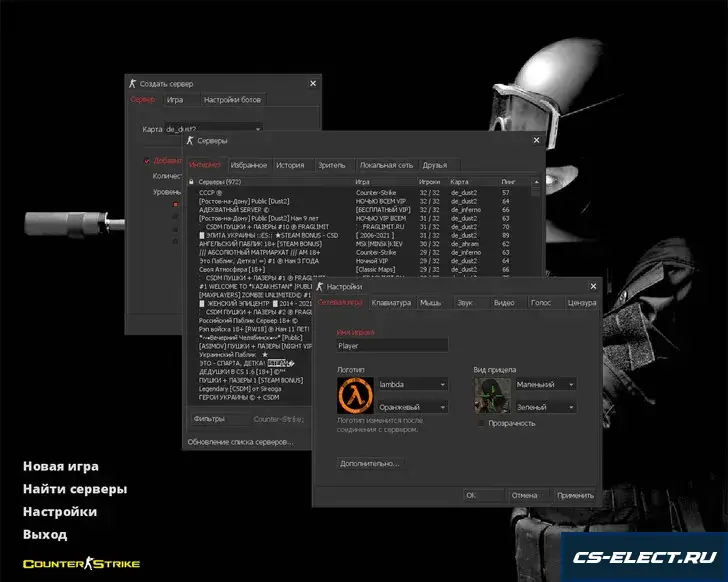The width and height of the screenshot is (728, 582).
Task: Click Найти серверы in main menu
Action: click(x=75, y=489)
